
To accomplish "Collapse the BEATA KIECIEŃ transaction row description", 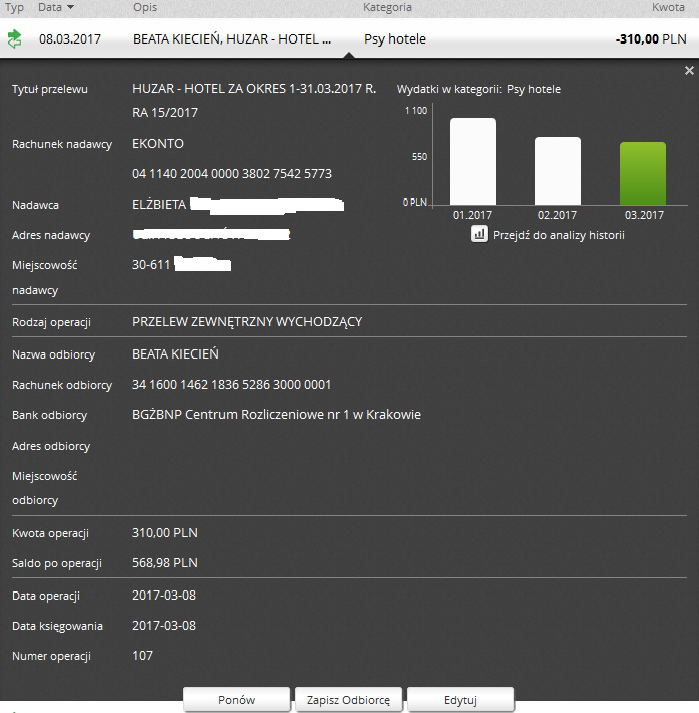I will pos(231,40).
